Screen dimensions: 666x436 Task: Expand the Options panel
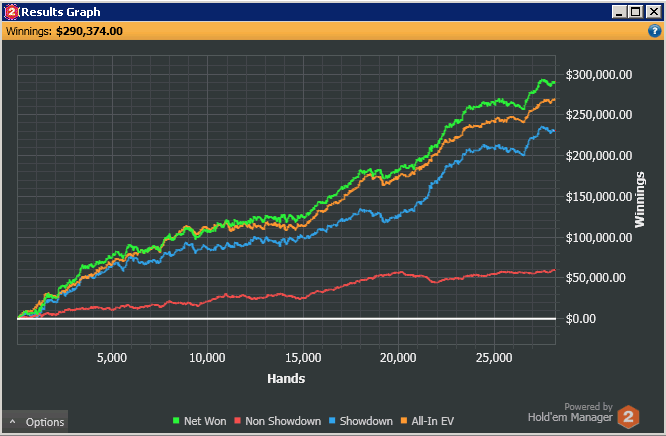pos(35,422)
